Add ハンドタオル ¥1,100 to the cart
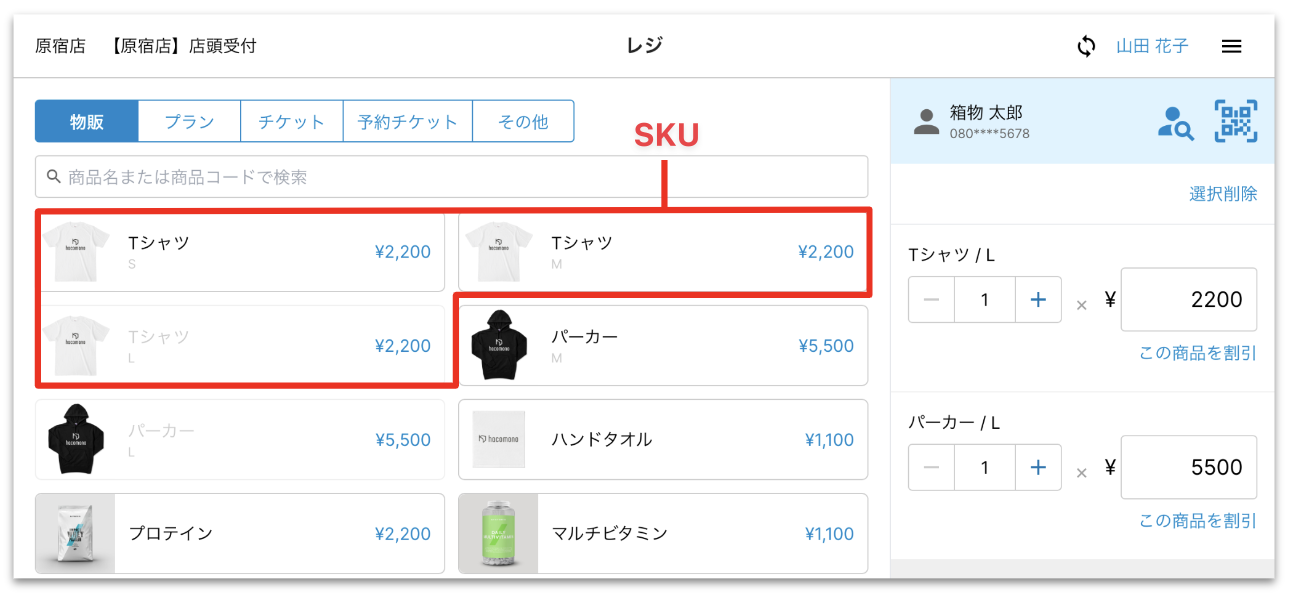1292x598 pixels. 663,439
